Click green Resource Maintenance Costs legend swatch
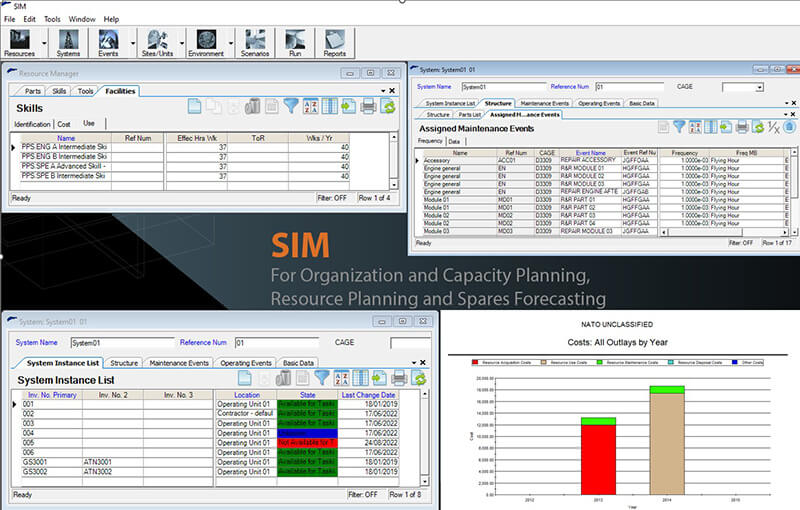Screen dimensions: 800x510 click(x=599, y=363)
